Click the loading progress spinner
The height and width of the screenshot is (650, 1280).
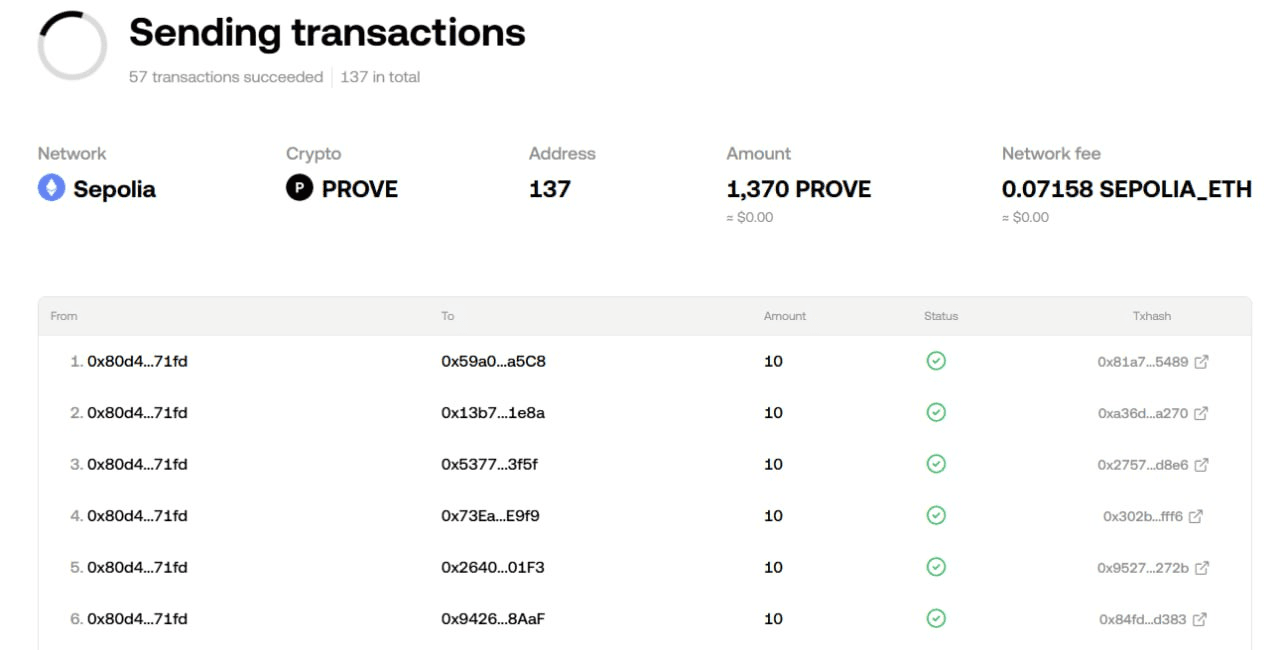point(72,46)
